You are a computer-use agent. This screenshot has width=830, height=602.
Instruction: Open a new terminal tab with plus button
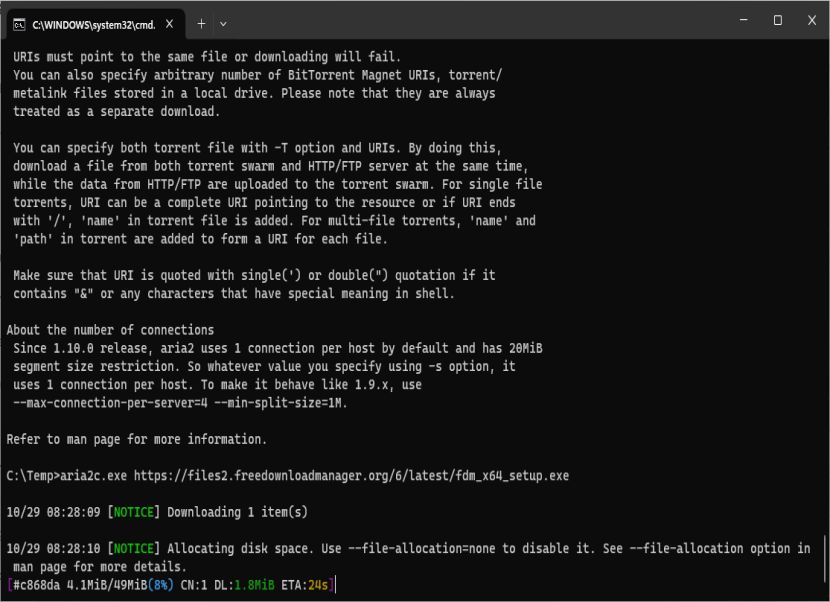(x=201, y=24)
